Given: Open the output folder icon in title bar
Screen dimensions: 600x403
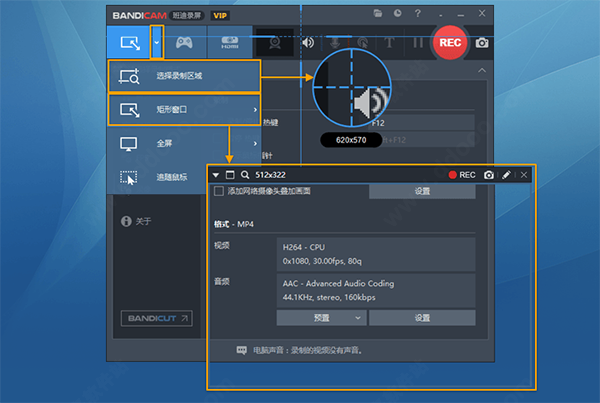Looking at the screenshot, I should pyautogui.click(x=378, y=14).
